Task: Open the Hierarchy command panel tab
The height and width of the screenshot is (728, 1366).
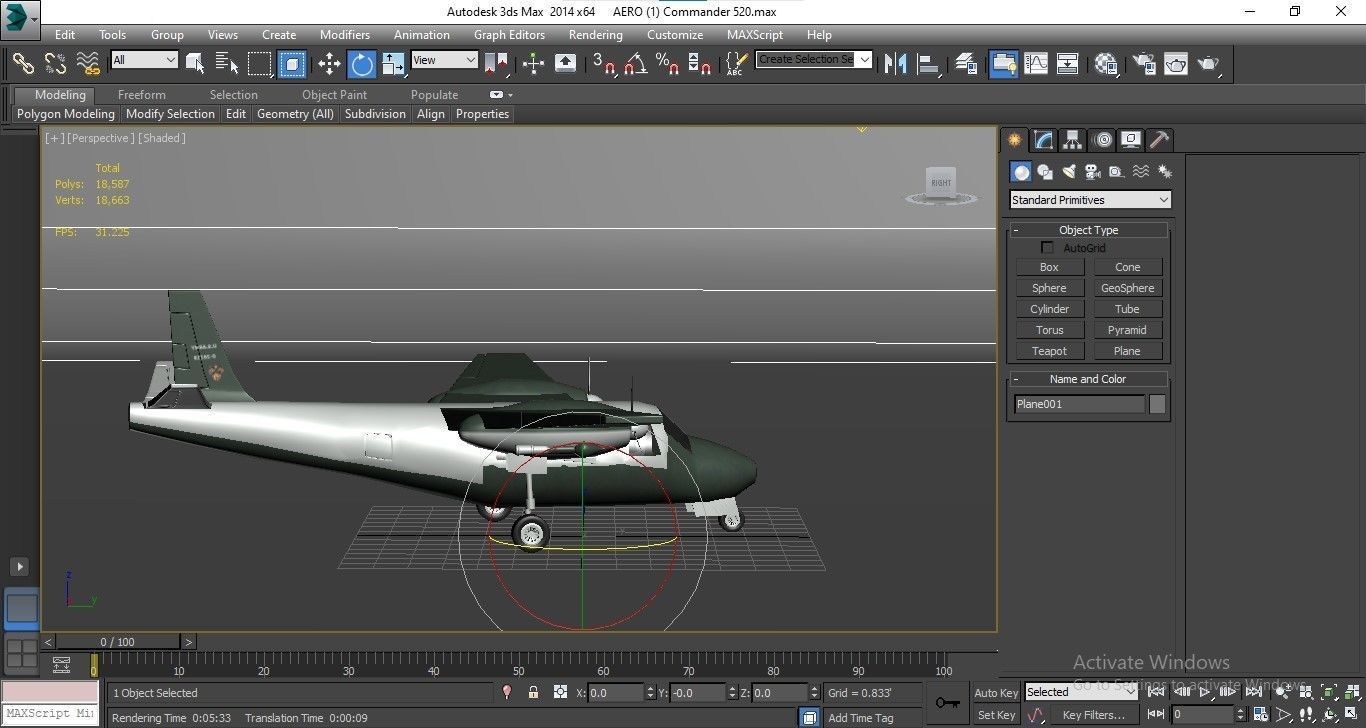Action: pos(1072,140)
